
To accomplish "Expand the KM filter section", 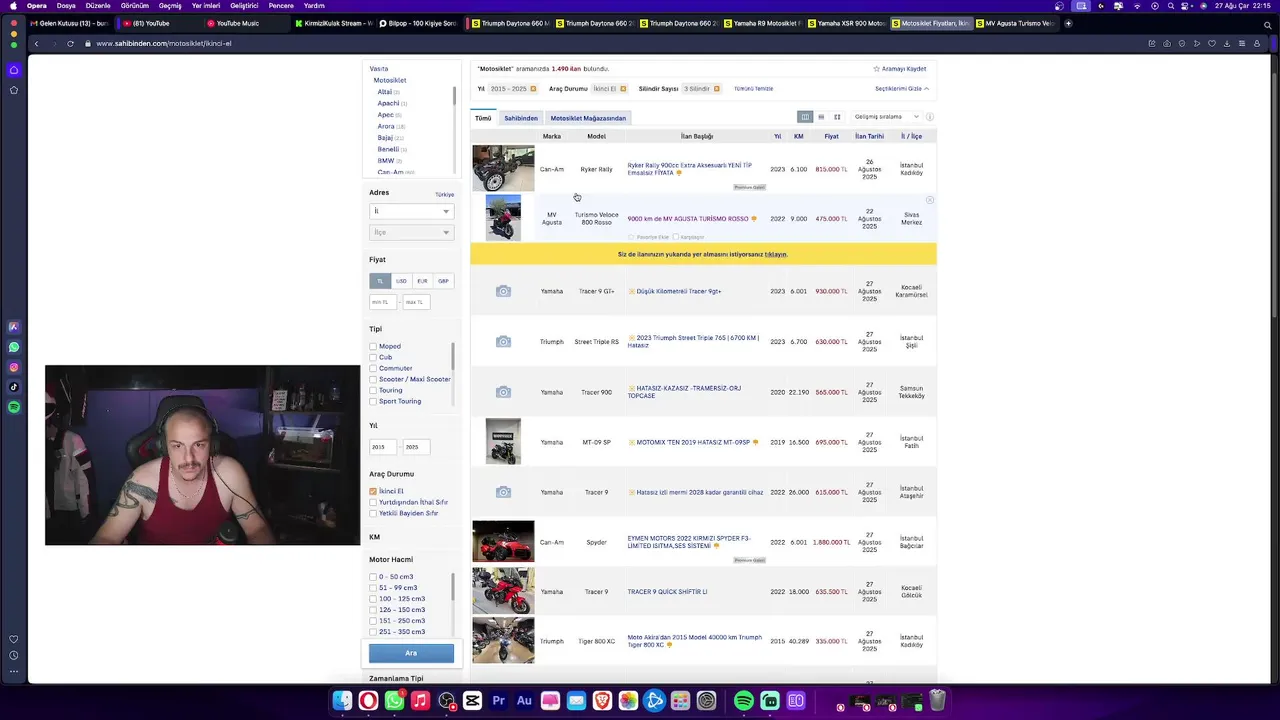I will (375, 537).
